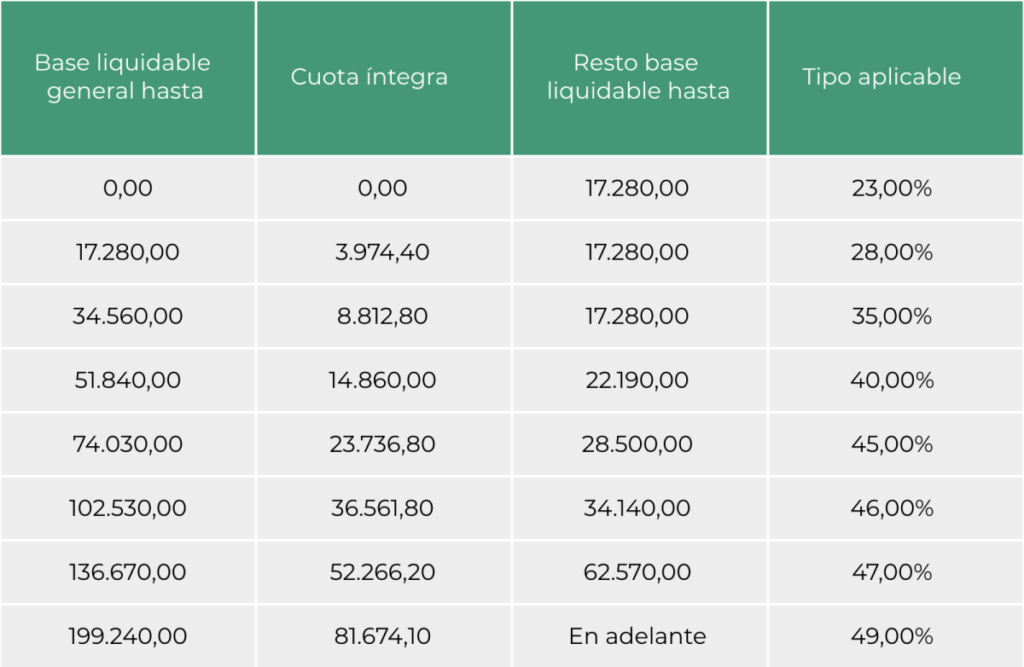
Task: Click the 34.560,00 base cell
Action: point(128,316)
